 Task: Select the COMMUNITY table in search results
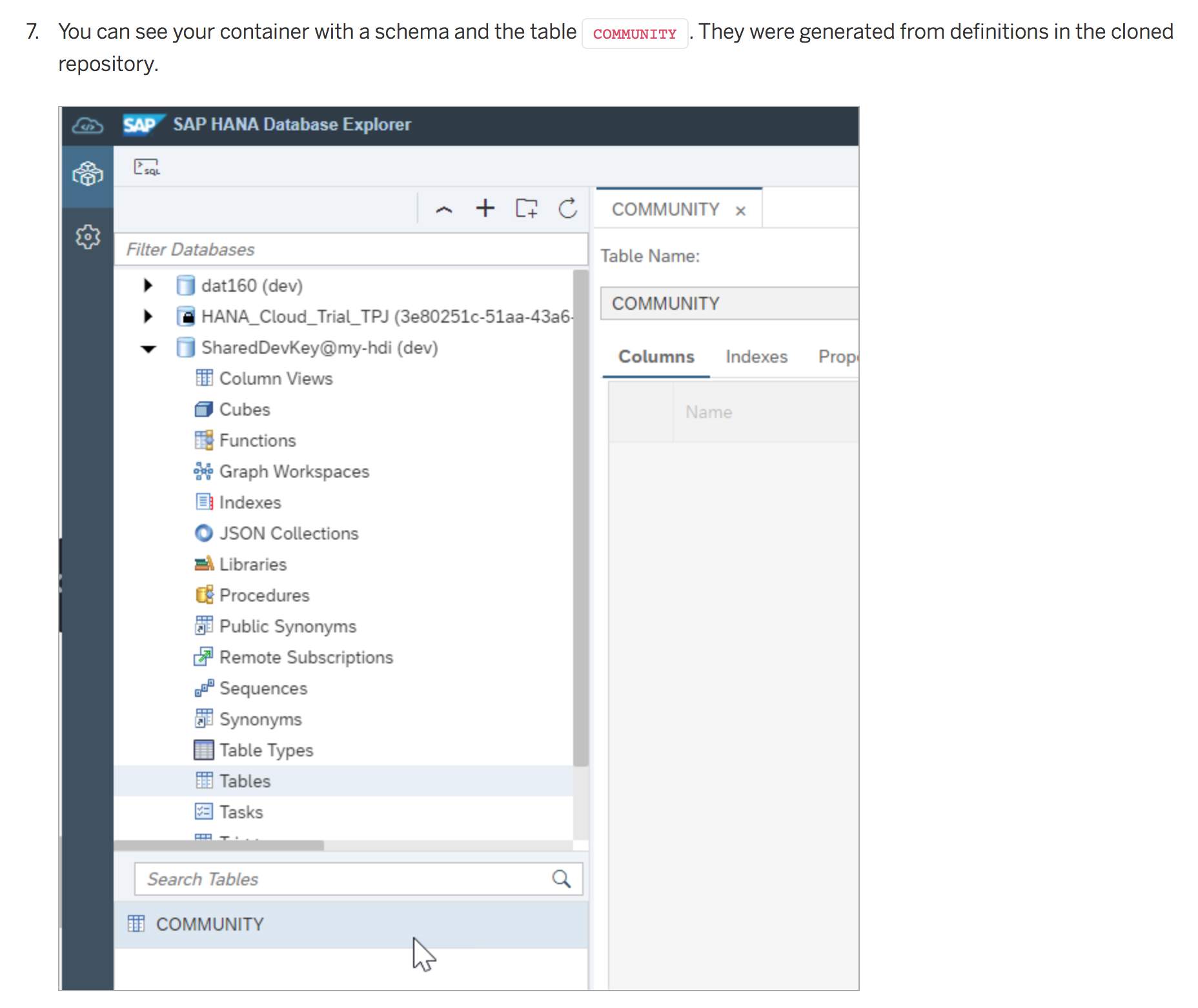pos(209,923)
